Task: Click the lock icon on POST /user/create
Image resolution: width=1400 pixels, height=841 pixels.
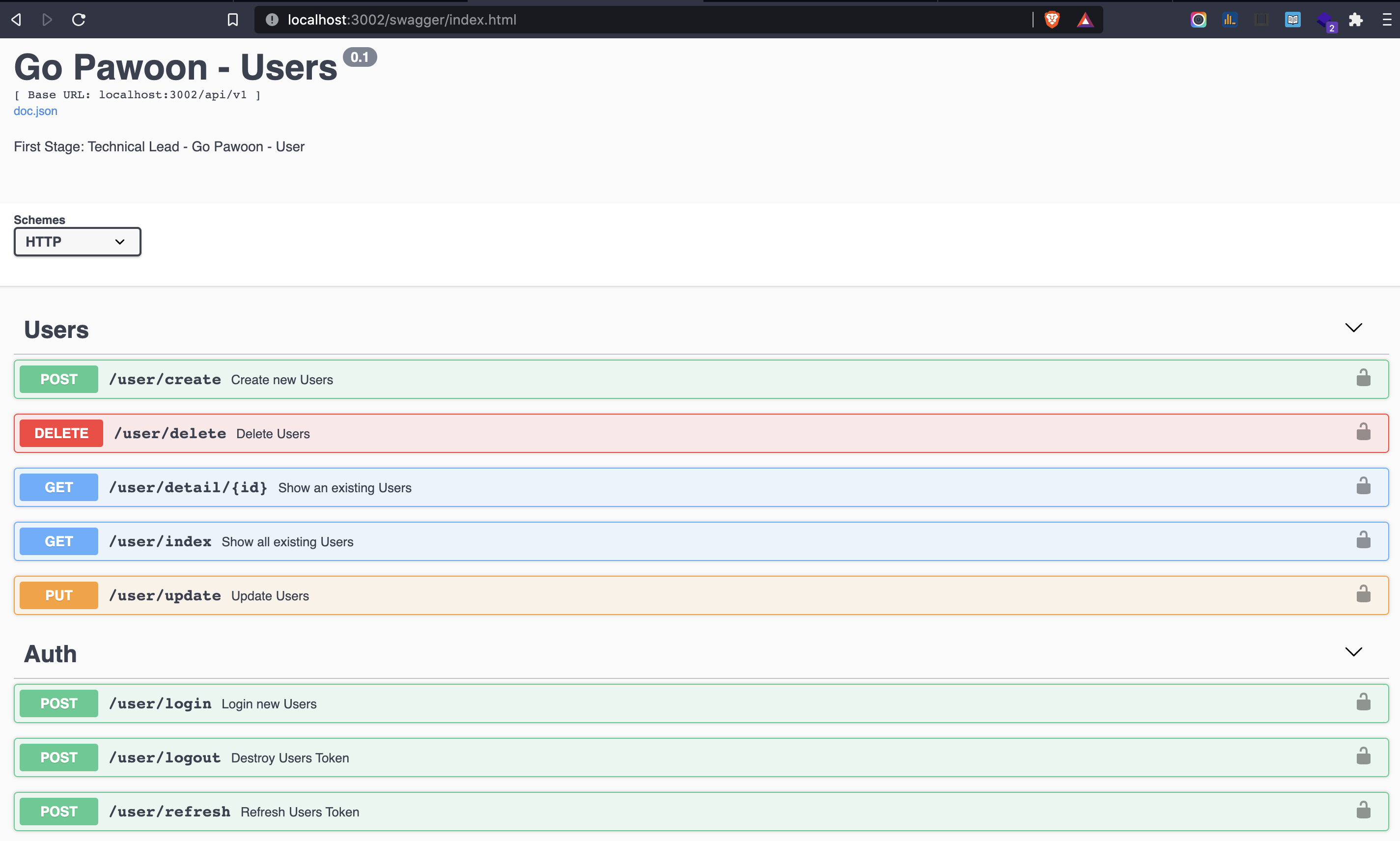Action: 1363,378
